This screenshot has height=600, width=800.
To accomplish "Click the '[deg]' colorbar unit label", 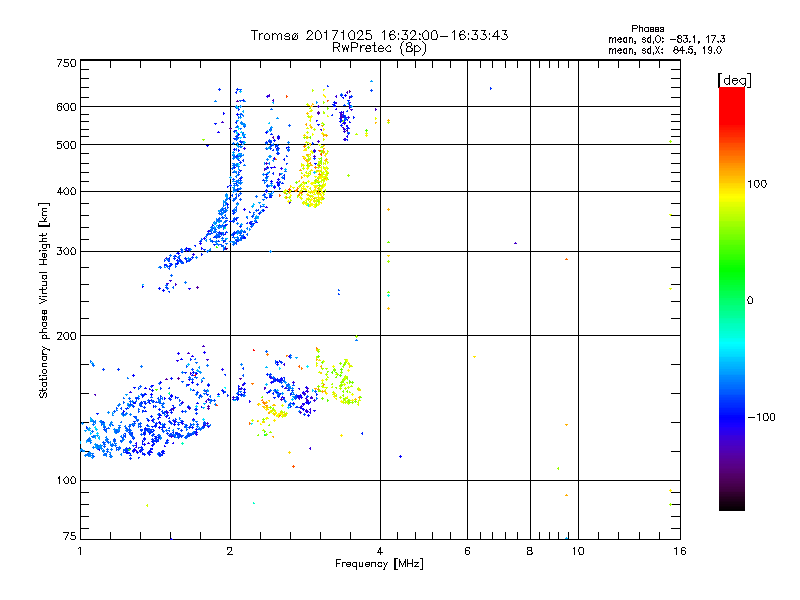I will point(734,80).
